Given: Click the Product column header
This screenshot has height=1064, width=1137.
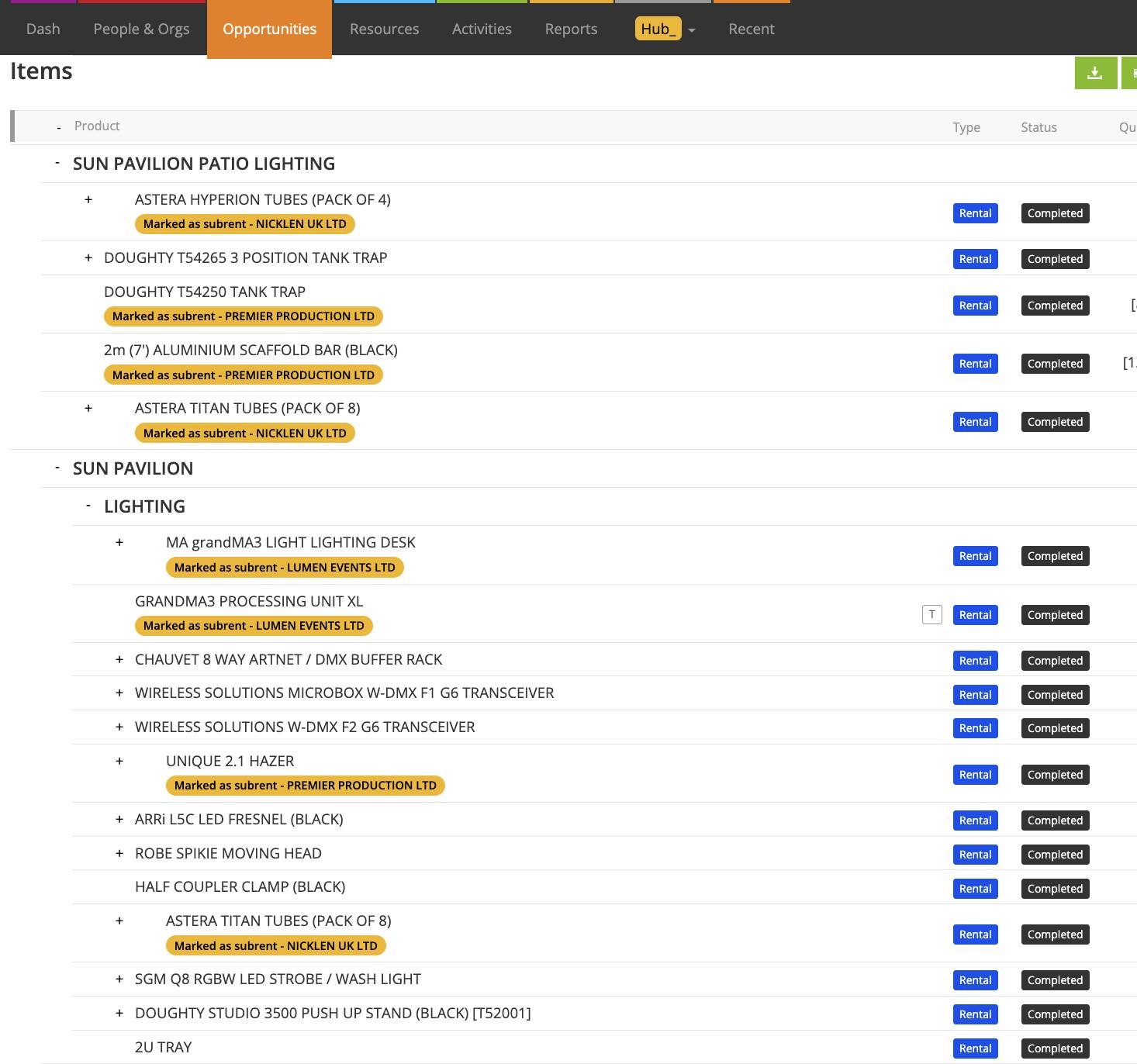Looking at the screenshot, I should pyautogui.click(x=97, y=126).
